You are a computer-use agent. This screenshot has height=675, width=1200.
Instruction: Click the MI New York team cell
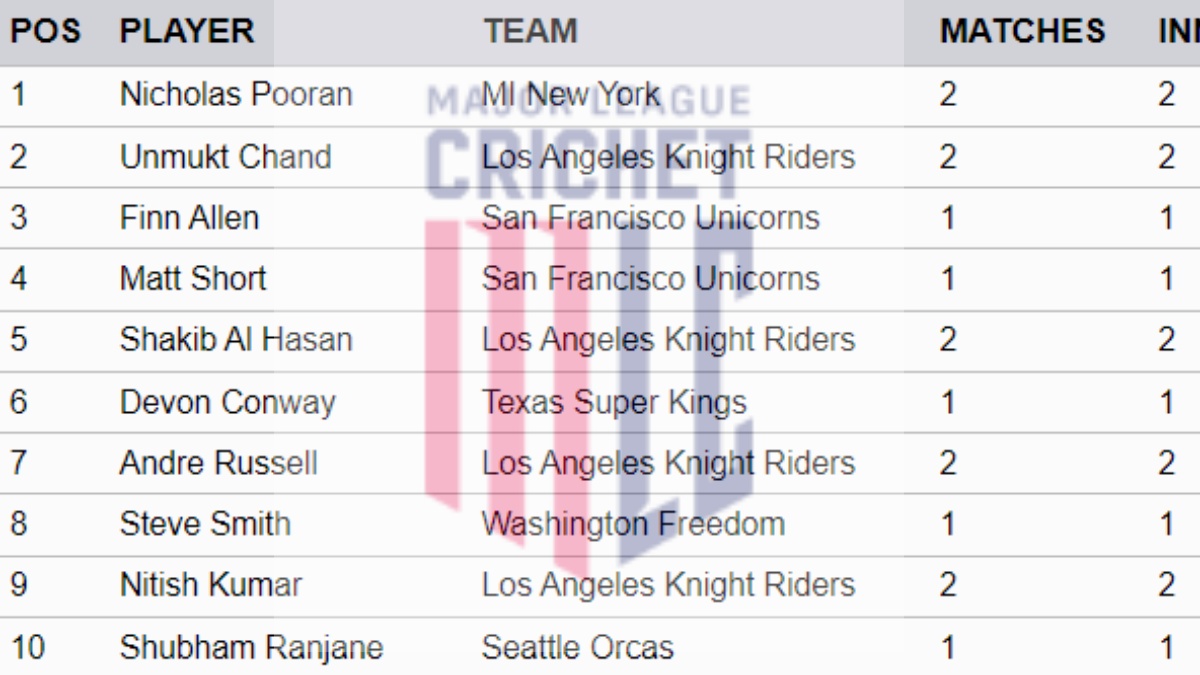[570, 95]
